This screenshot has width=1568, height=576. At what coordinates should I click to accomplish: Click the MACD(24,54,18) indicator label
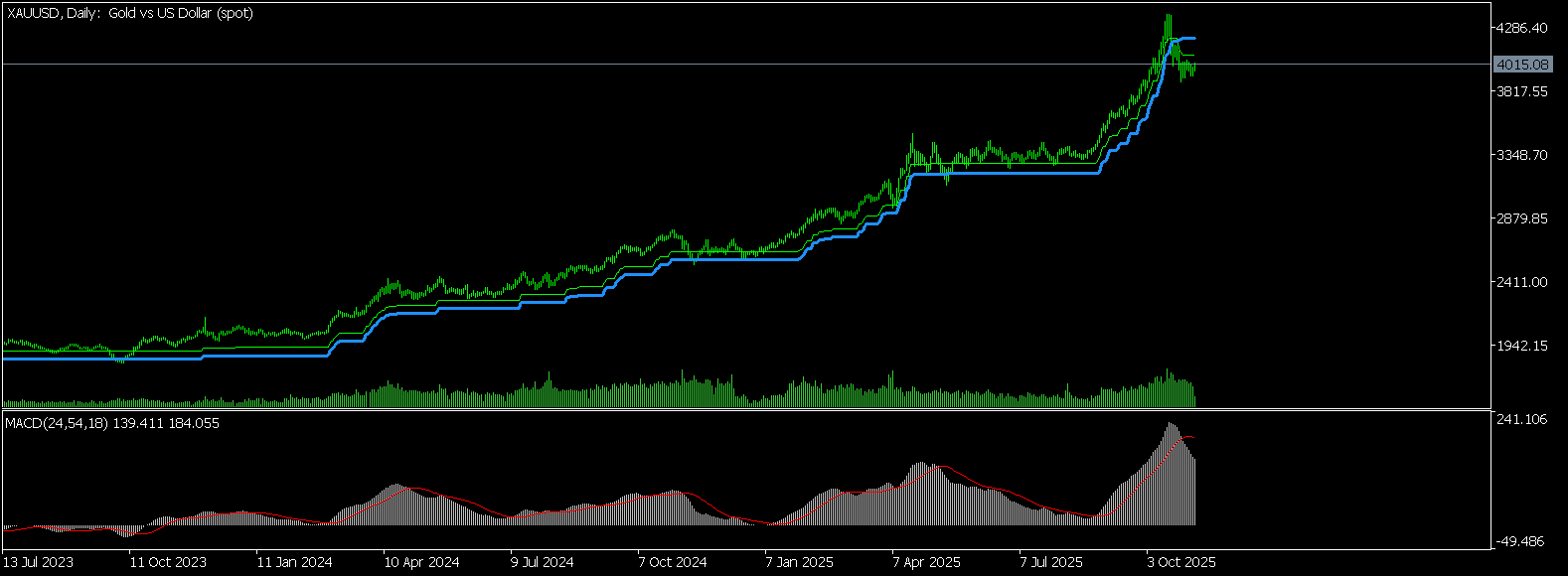pyautogui.click(x=112, y=423)
